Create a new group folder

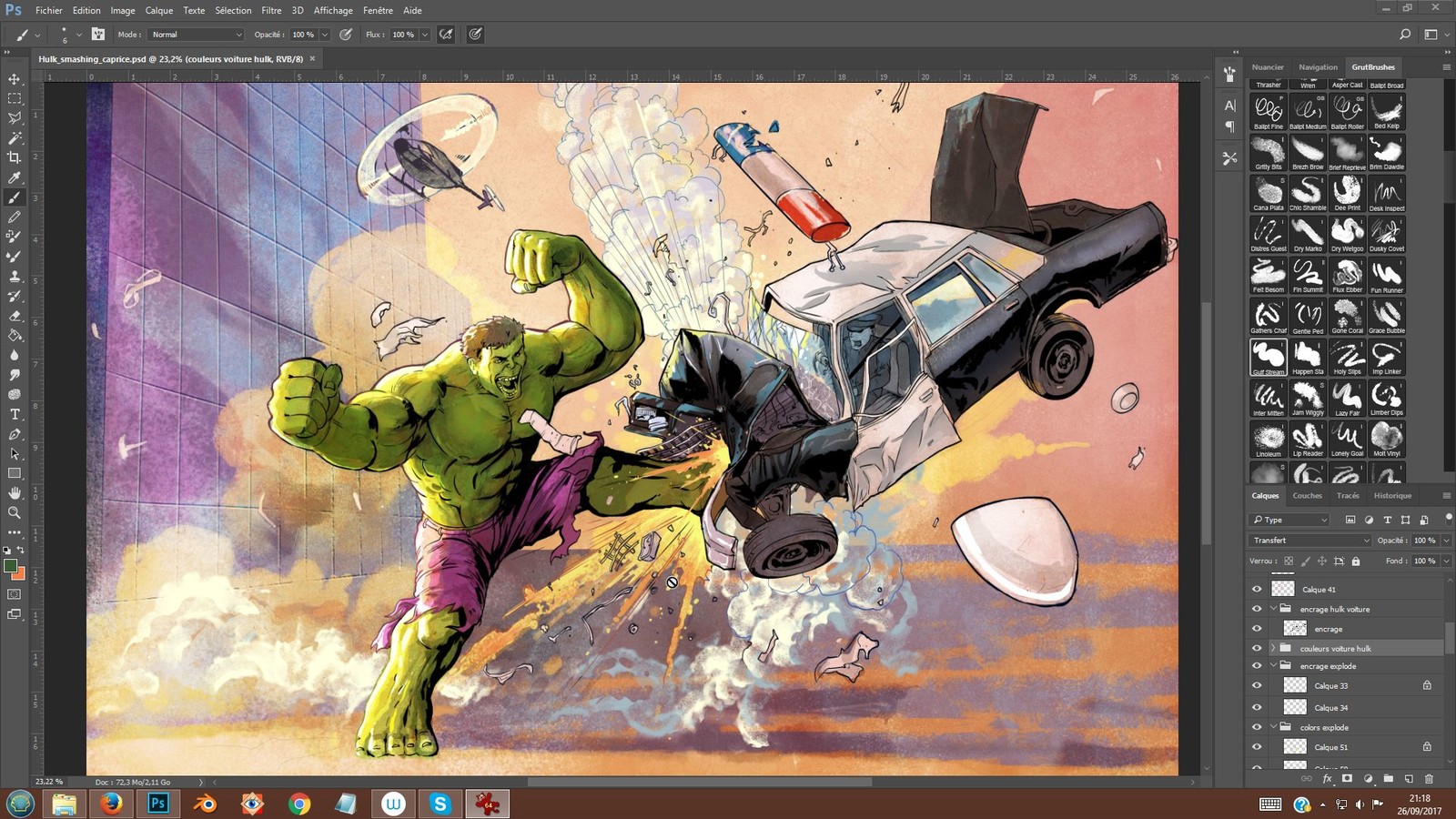[x=1389, y=779]
